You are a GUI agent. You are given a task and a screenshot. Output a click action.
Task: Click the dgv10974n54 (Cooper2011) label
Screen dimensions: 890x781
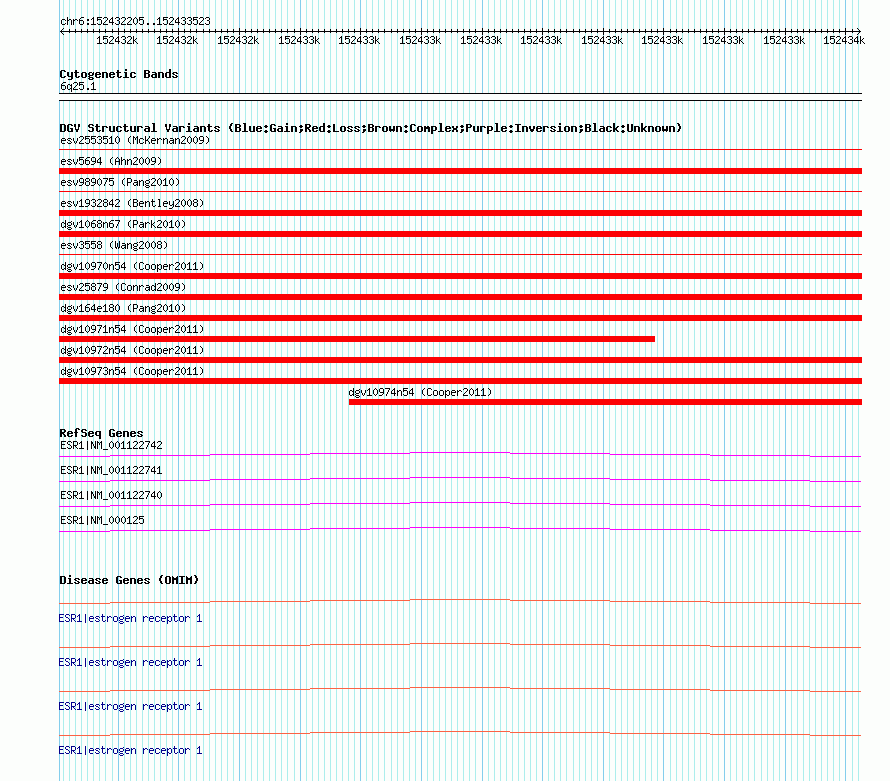tap(420, 392)
